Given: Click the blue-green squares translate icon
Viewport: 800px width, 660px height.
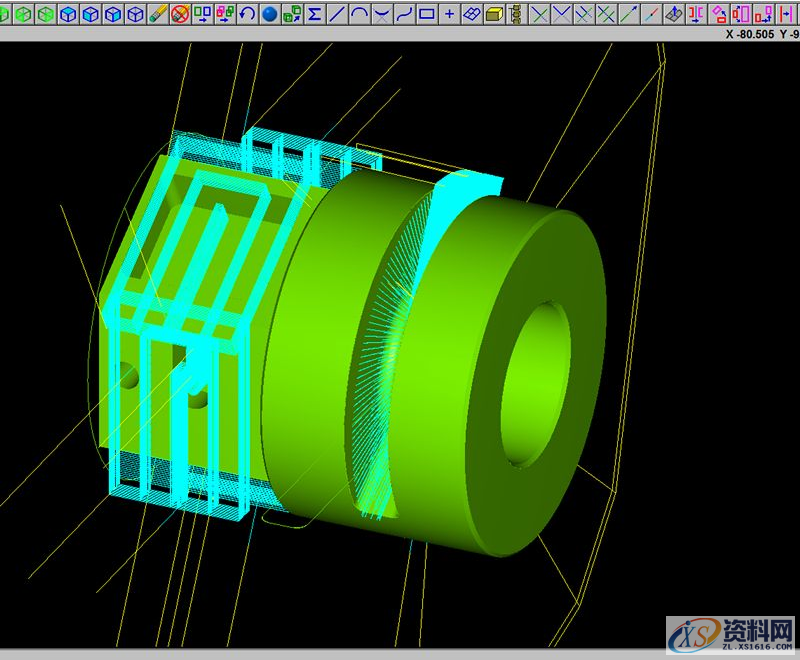Looking at the screenshot, I should pyautogui.click(x=203, y=14).
